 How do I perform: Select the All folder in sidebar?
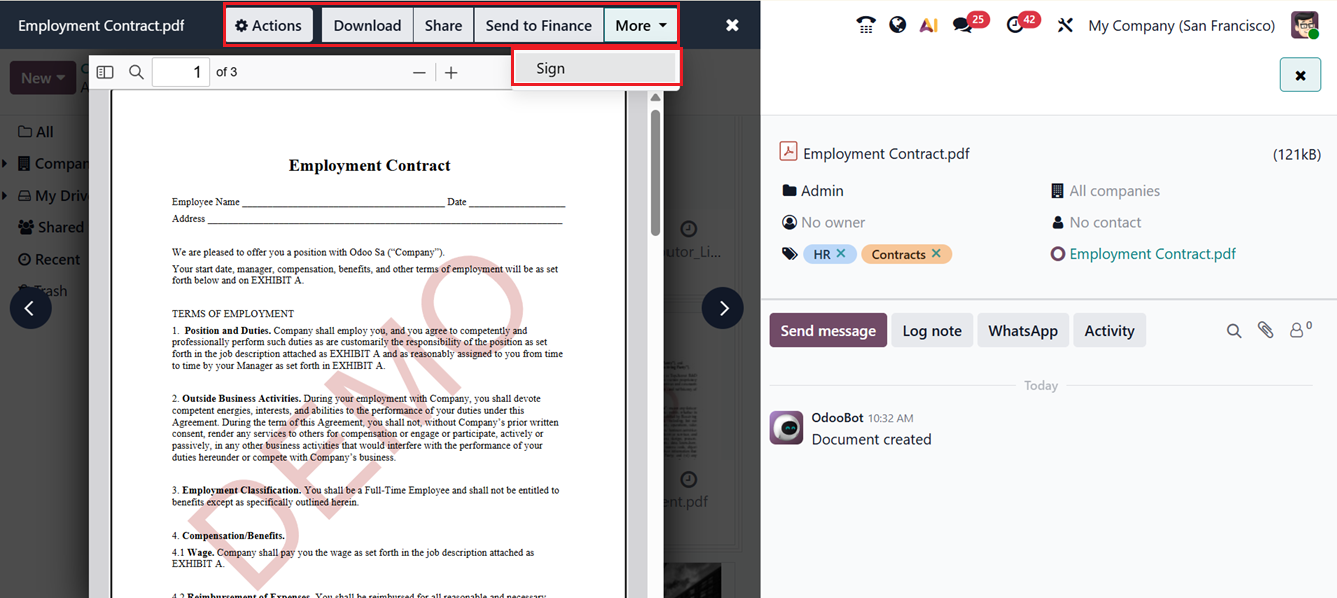coord(36,132)
